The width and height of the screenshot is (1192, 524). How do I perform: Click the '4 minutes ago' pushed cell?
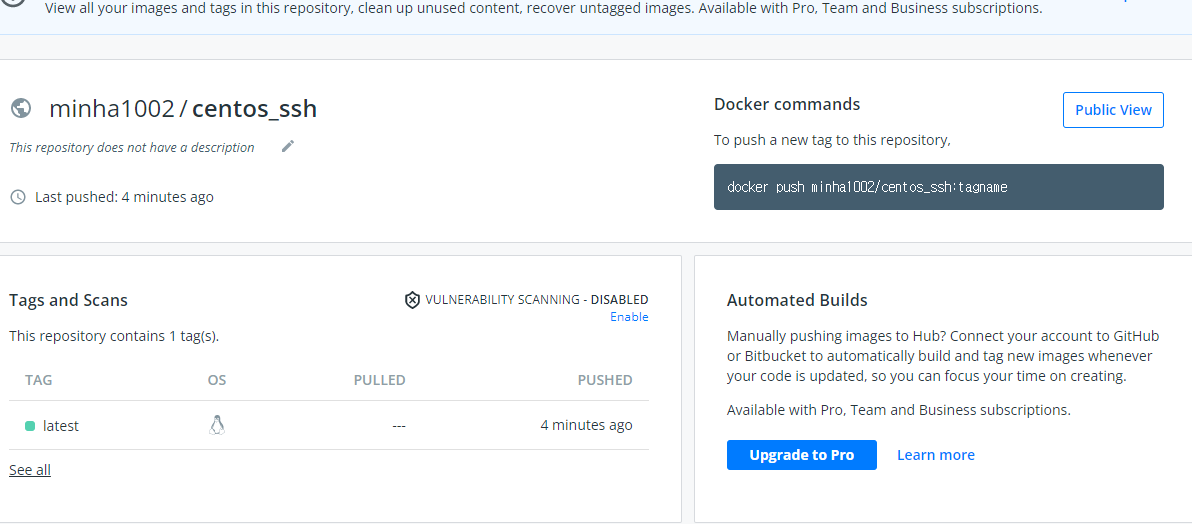(x=586, y=425)
